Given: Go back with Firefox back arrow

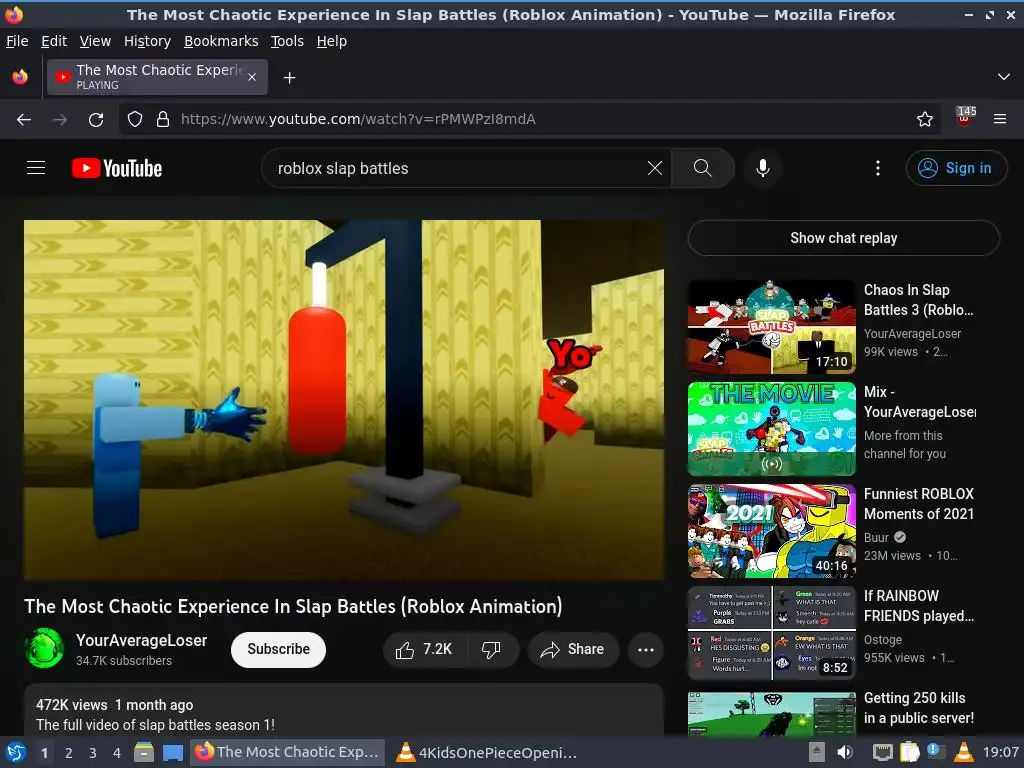Looking at the screenshot, I should coord(24,119).
